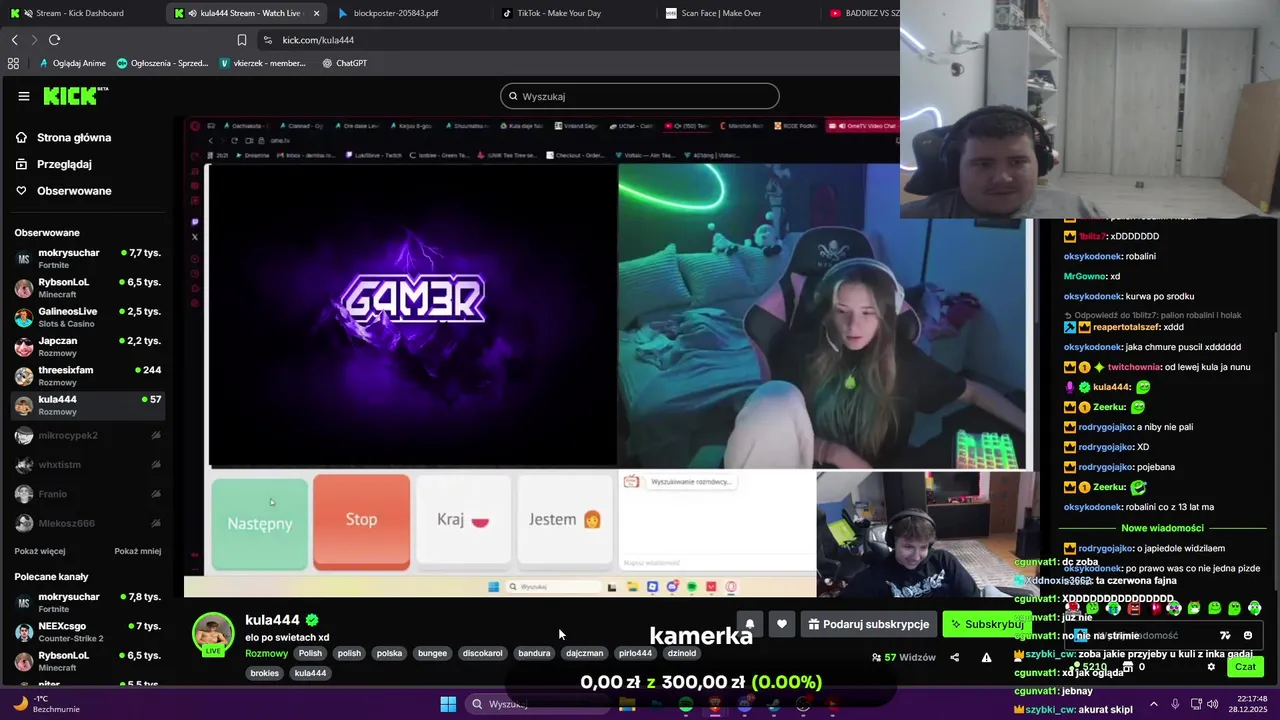The height and width of the screenshot is (720, 1280).
Task: Open Obserwowane in the sidebar menu
Action: tap(63, 191)
